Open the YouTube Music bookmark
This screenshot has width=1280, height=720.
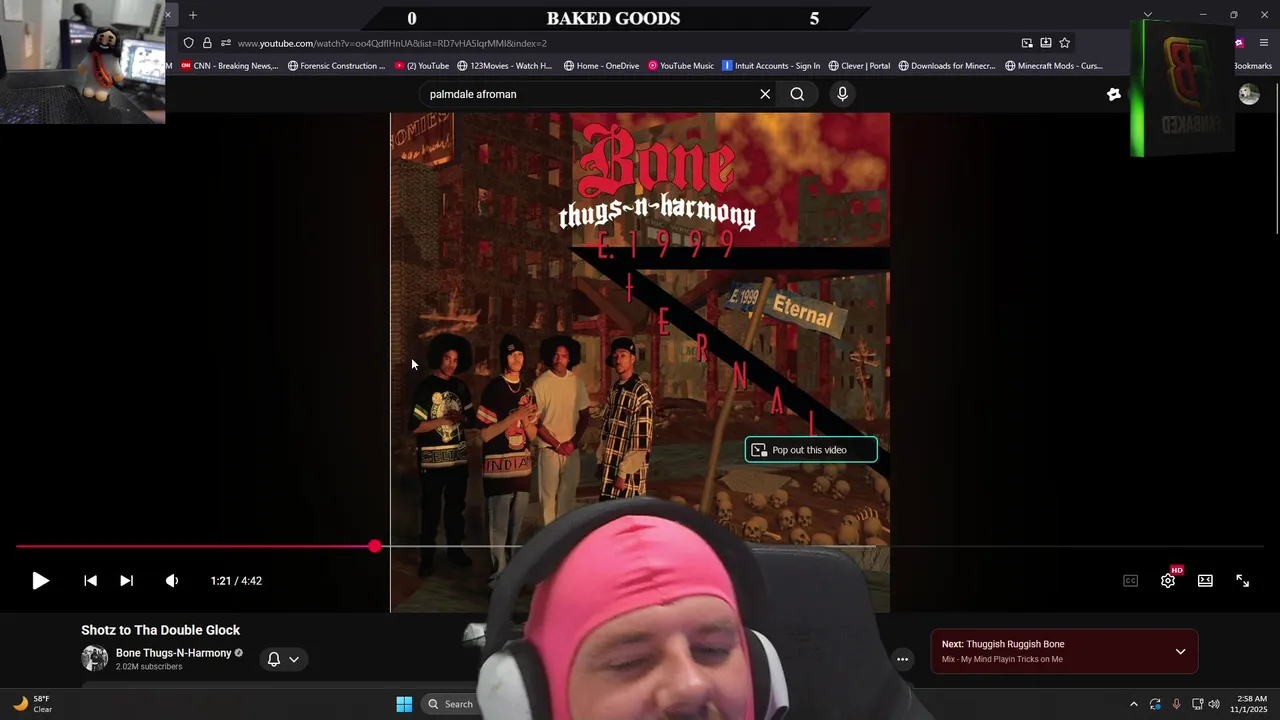click(681, 66)
